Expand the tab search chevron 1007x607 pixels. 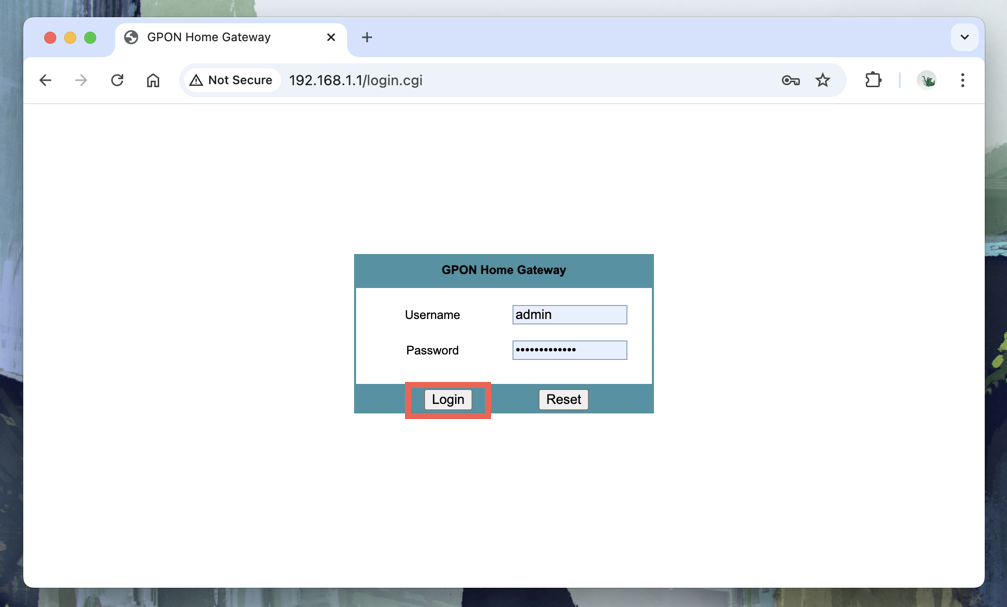pos(964,37)
